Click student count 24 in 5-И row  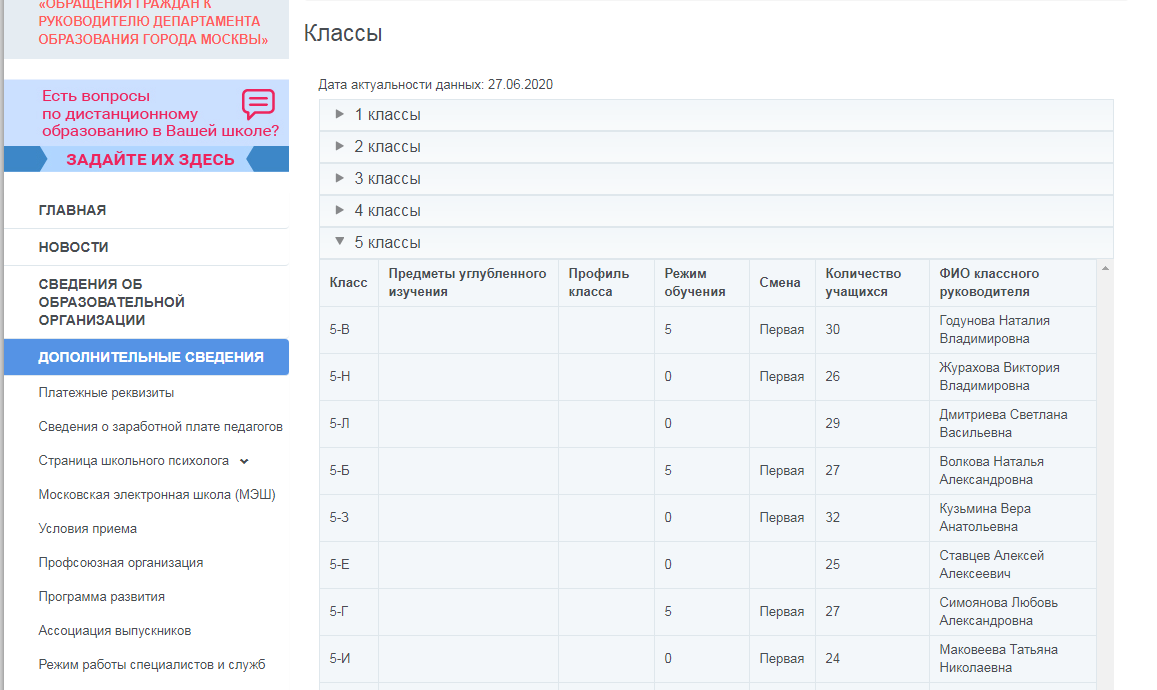pyautogui.click(x=832, y=659)
